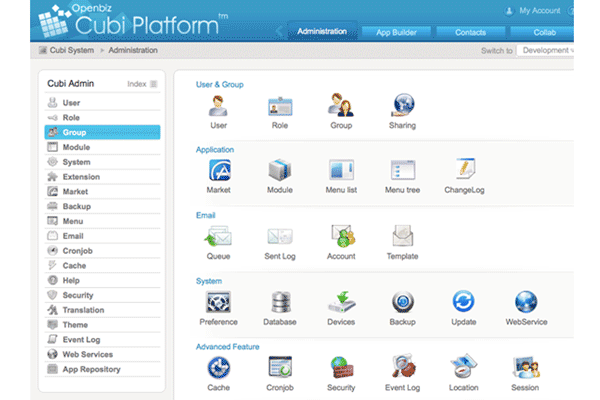Select System in the sidebar menu
Screen dimensions: 600x400
point(102,162)
